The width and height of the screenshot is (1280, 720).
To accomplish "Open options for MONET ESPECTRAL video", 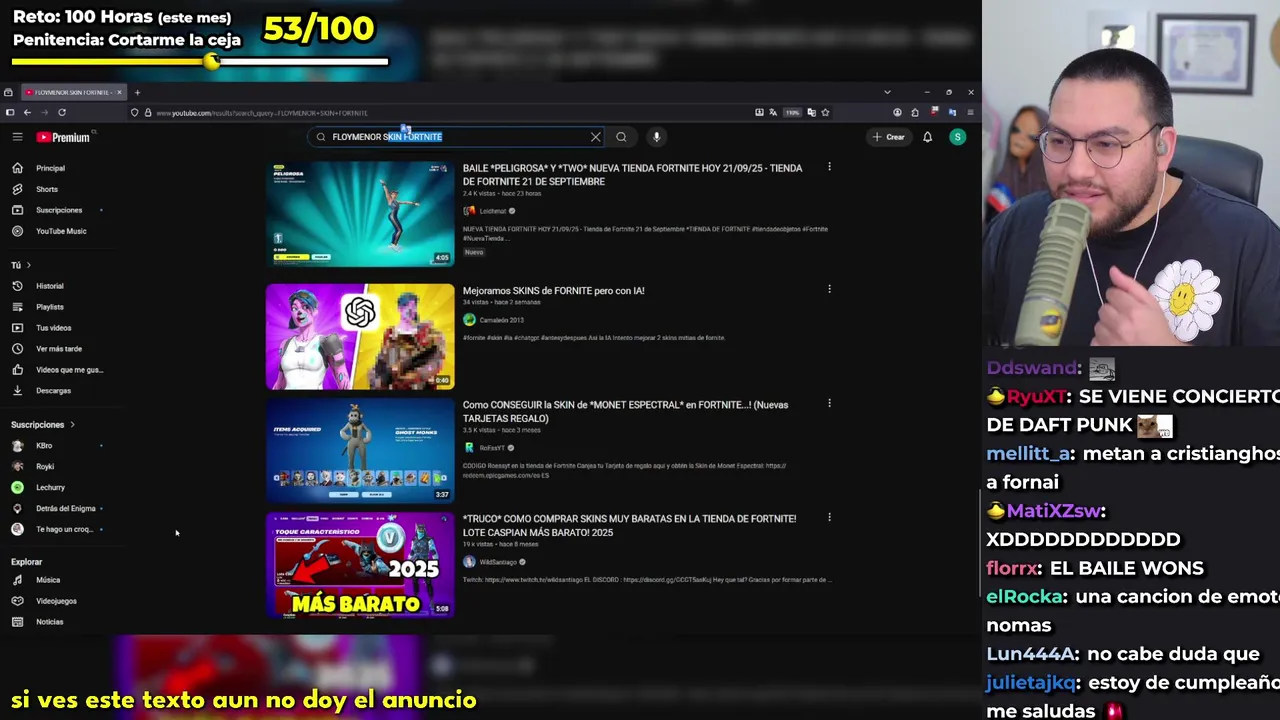I will pyautogui.click(x=829, y=403).
